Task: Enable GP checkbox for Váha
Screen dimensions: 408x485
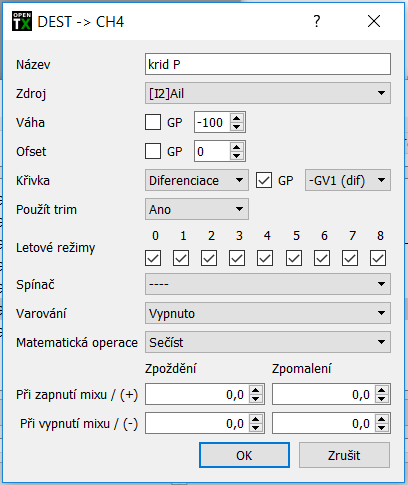Action: pos(153,122)
